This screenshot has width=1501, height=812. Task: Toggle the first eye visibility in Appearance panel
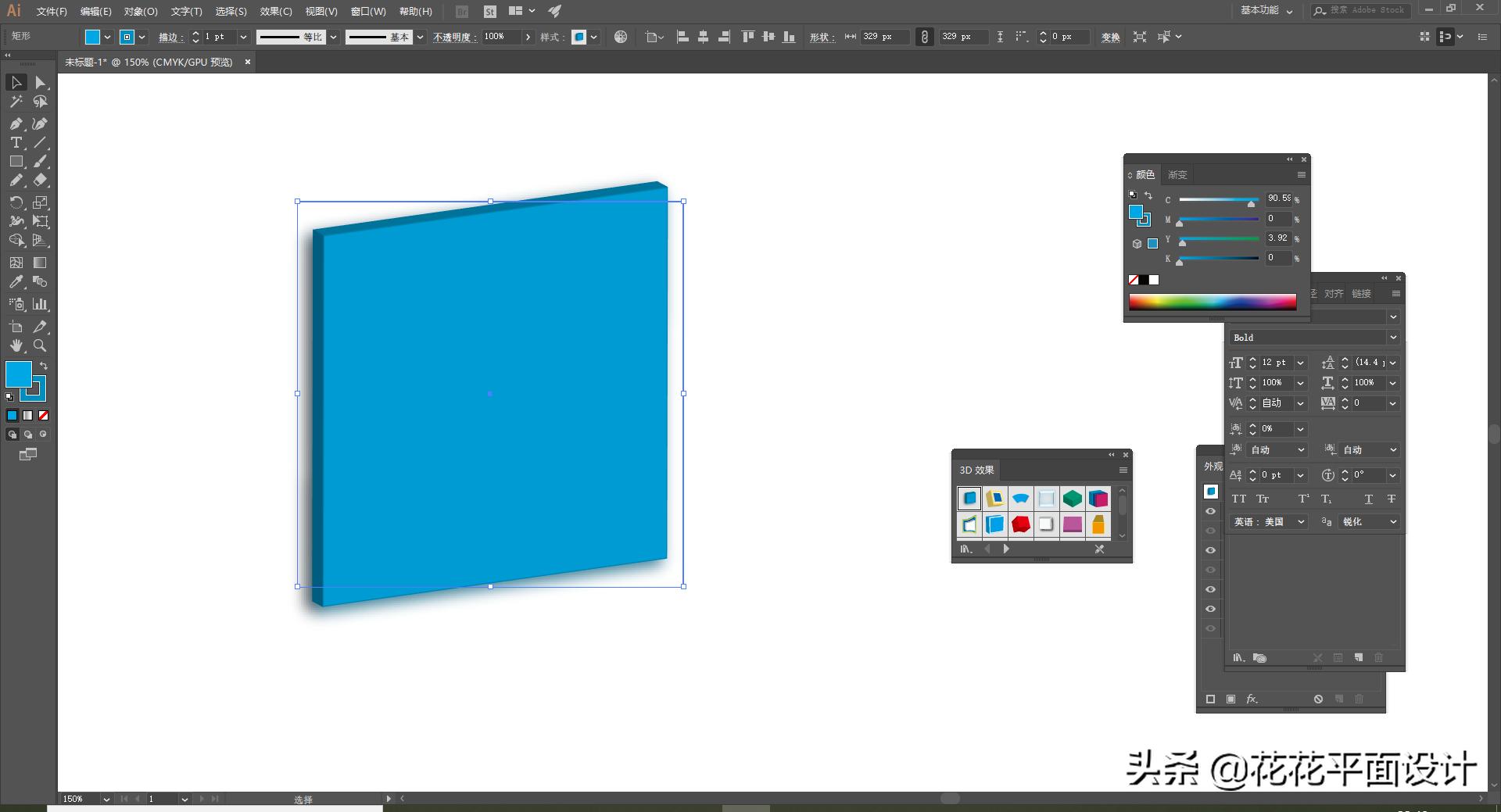pyautogui.click(x=1210, y=511)
